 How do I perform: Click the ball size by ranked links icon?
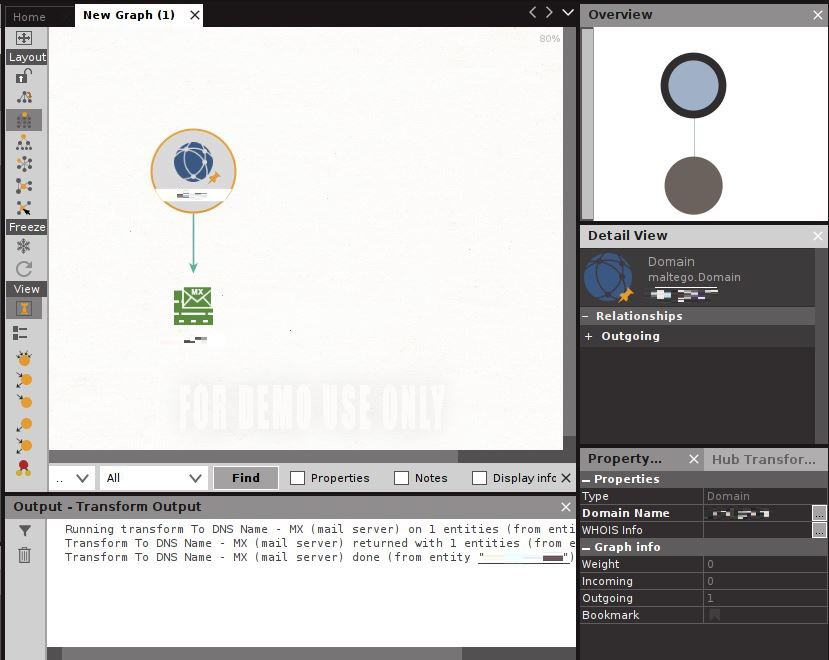click(x=24, y=380)
